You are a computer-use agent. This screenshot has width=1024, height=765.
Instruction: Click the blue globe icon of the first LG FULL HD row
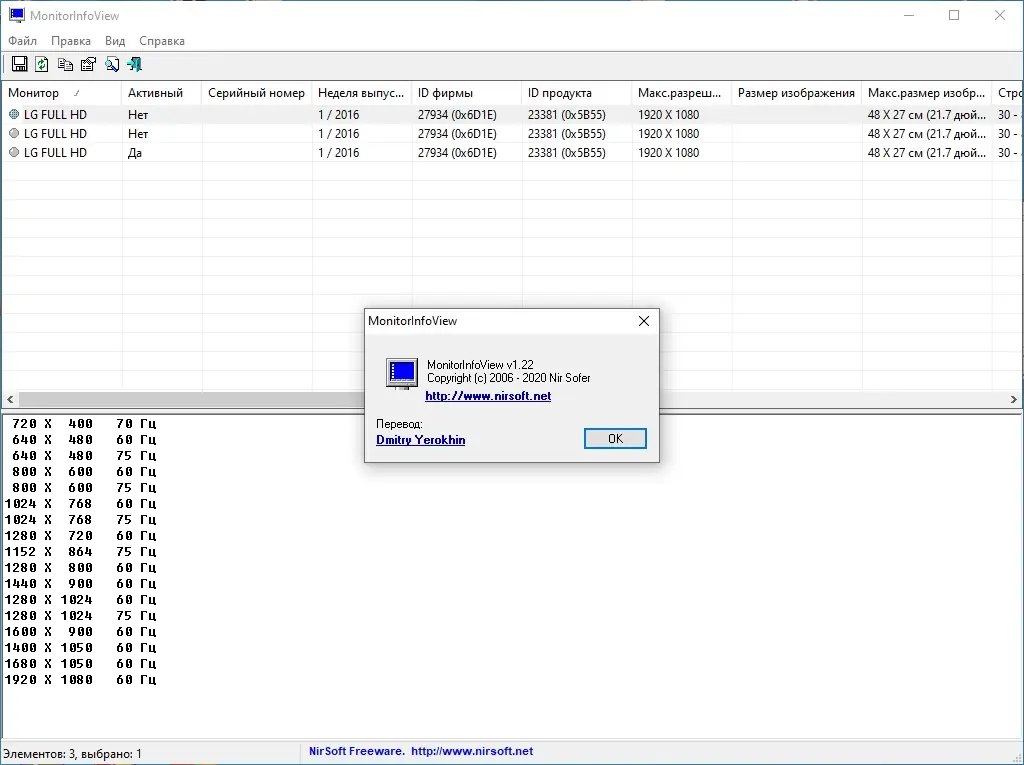coord(14,114)
